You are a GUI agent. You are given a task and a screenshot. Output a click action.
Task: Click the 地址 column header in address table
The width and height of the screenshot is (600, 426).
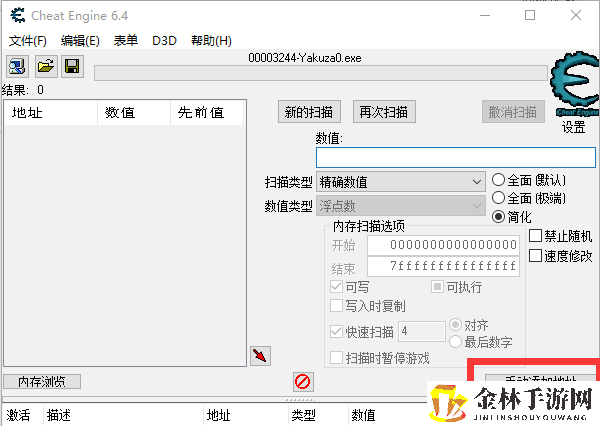(245, 415)
